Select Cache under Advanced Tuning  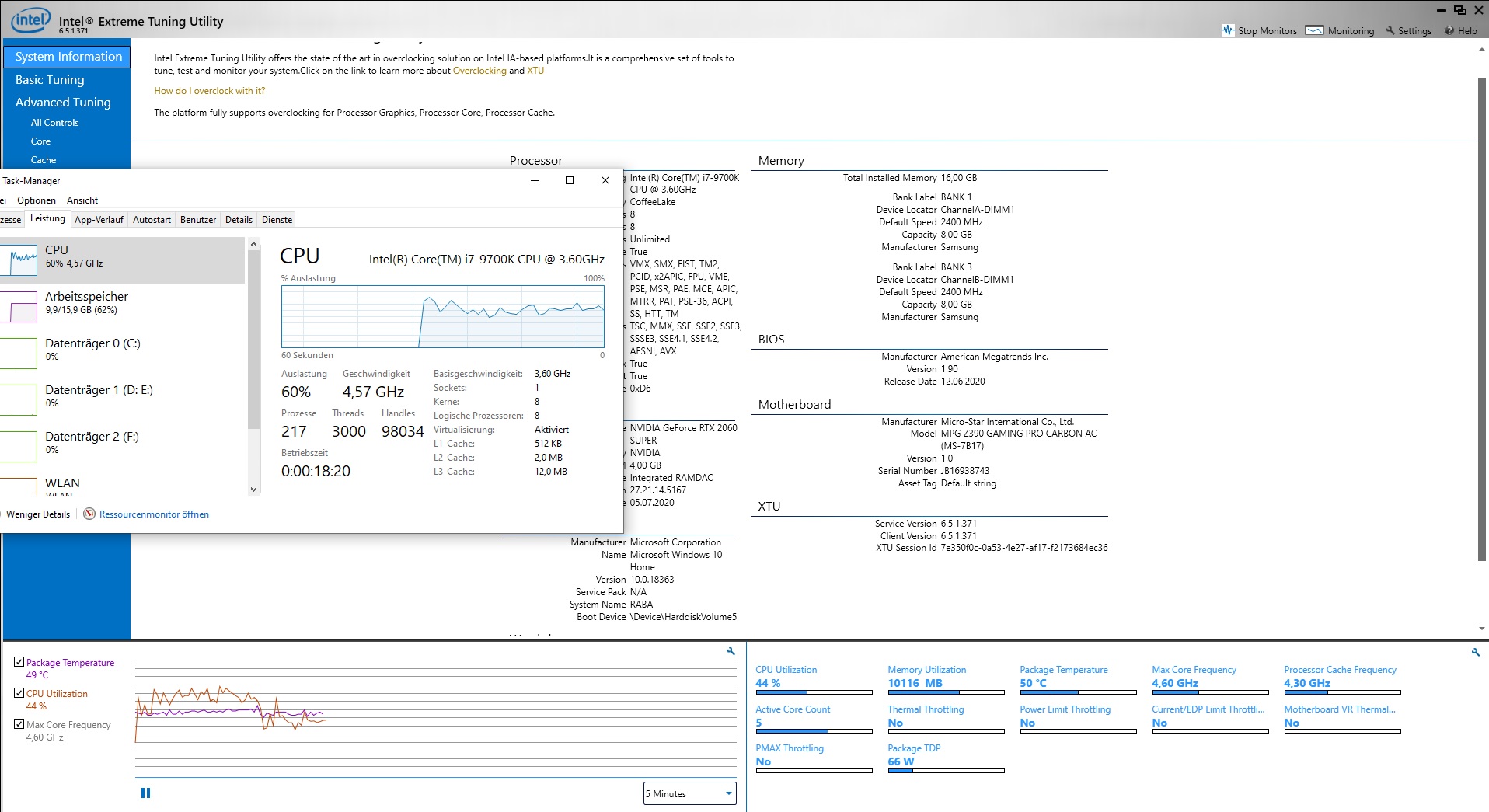coord(44,160)
